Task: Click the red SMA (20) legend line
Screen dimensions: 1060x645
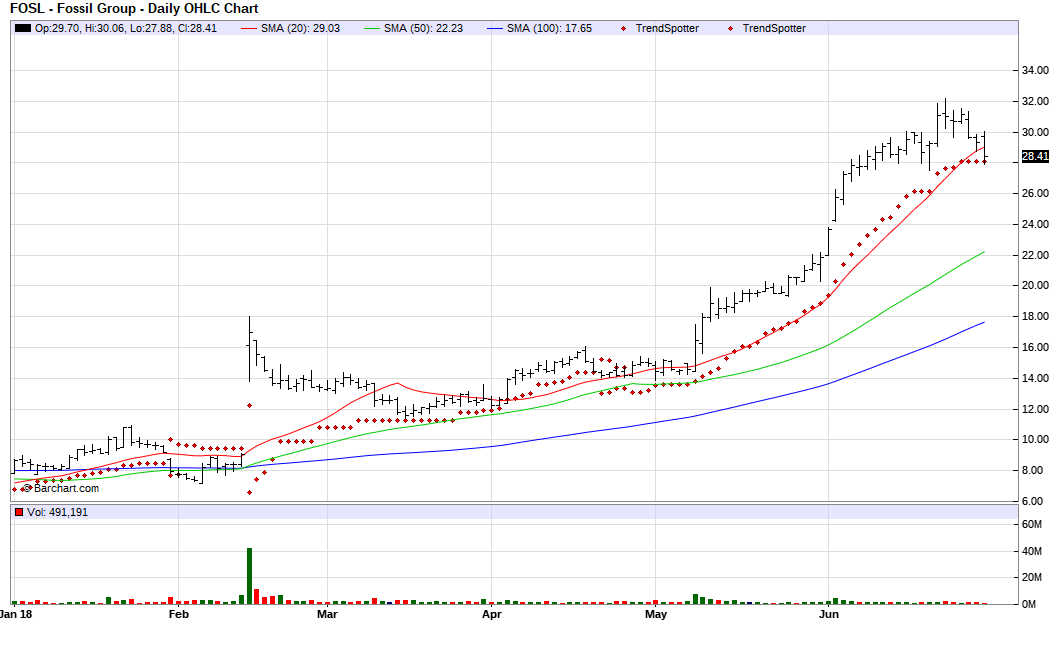Action: click(249, 28)
